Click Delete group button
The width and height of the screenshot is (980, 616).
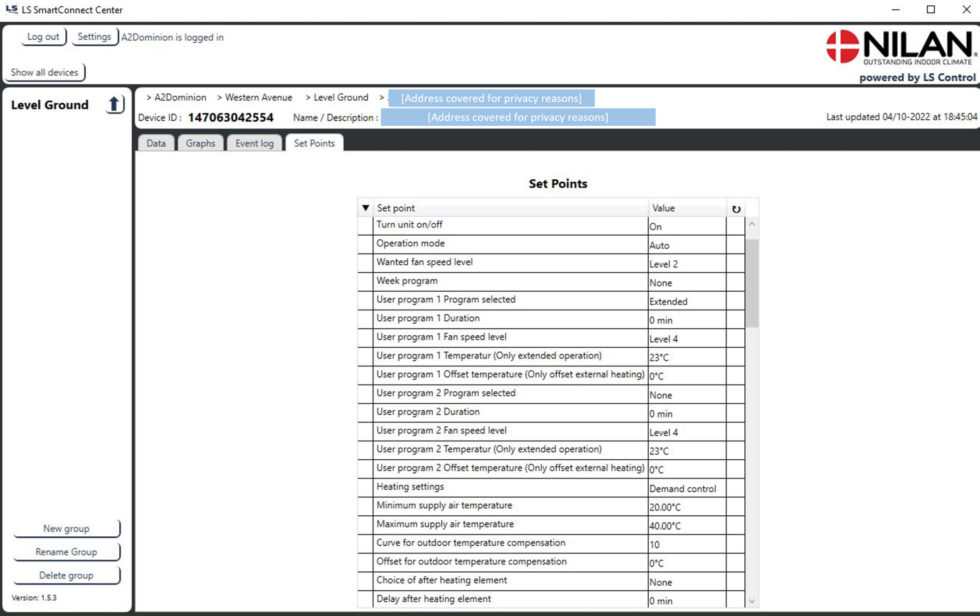coord(66,575)
